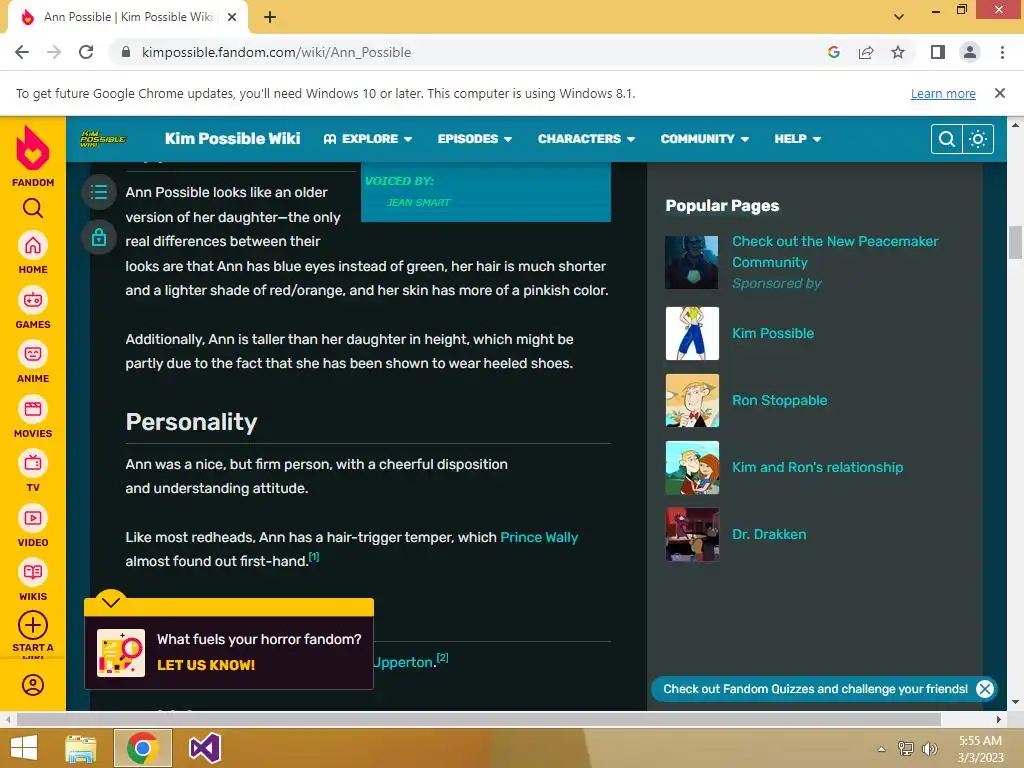The height and width of the screenshot is (768, 1024).
Task: Click the Kim Possible thumbnail image
Action: [x=692, y=333]
